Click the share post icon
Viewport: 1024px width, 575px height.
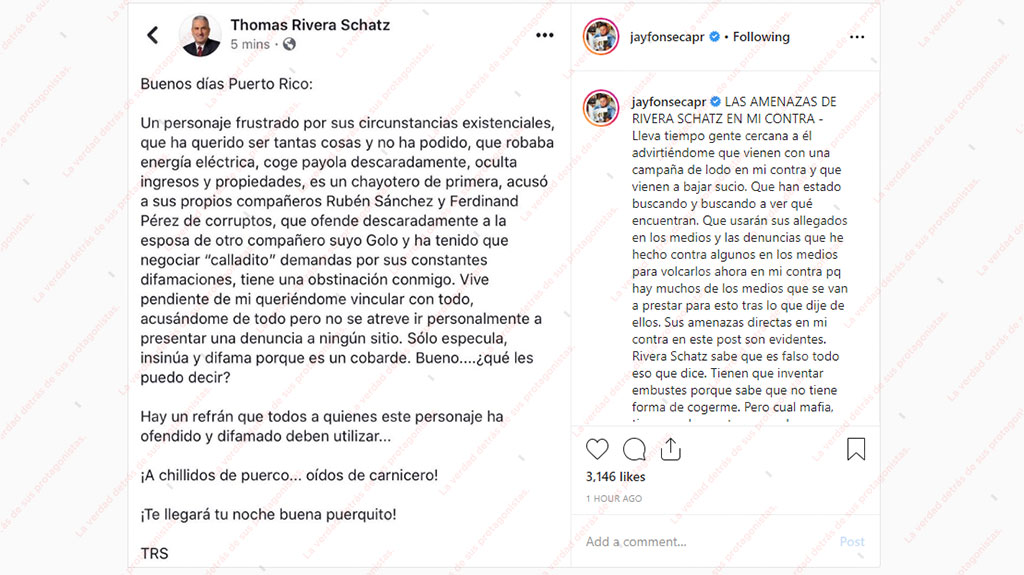pyautogui.click(x=670, y=450)
